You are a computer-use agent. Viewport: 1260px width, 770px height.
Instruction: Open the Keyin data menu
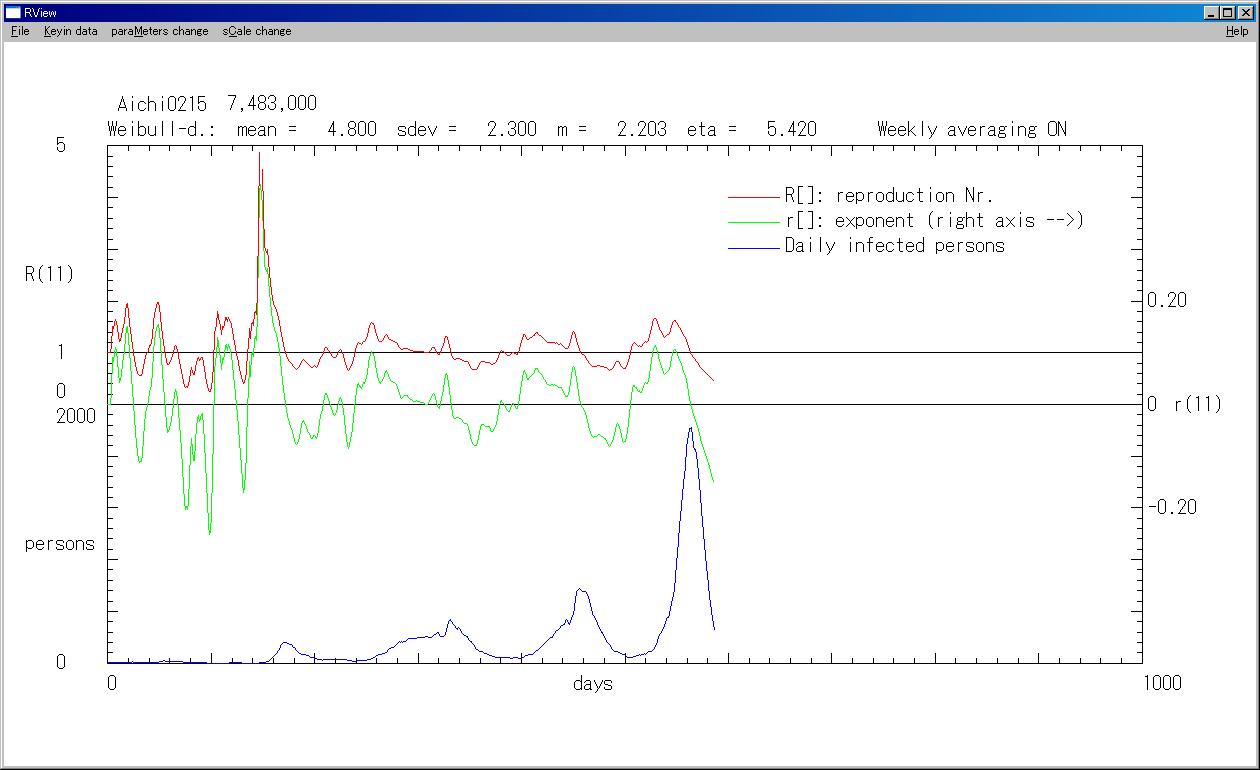(70, 31)
